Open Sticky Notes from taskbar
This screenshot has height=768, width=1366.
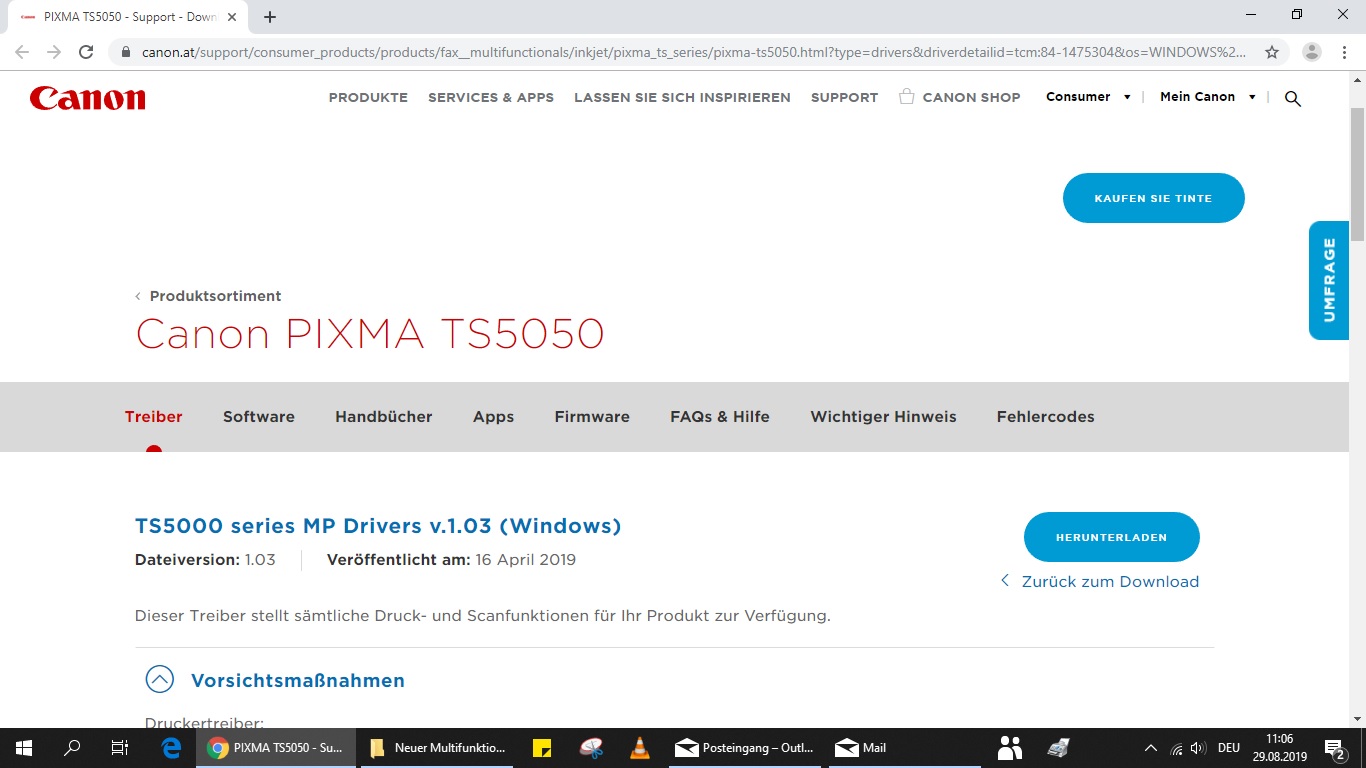pos(541,748)
